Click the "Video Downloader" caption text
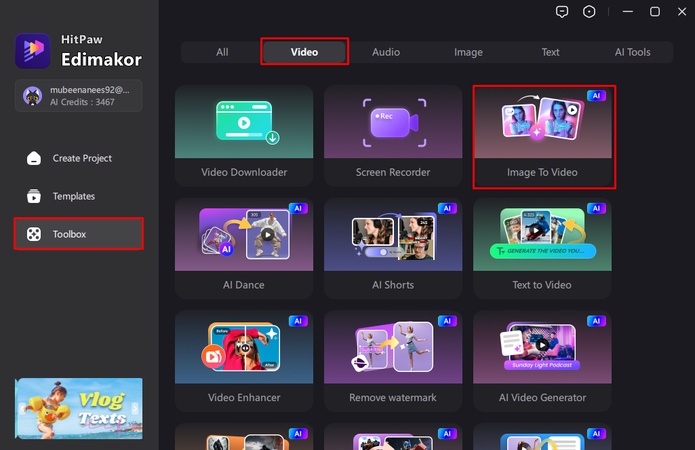Viewport: 695px width, 450px height. pos(244,172)
